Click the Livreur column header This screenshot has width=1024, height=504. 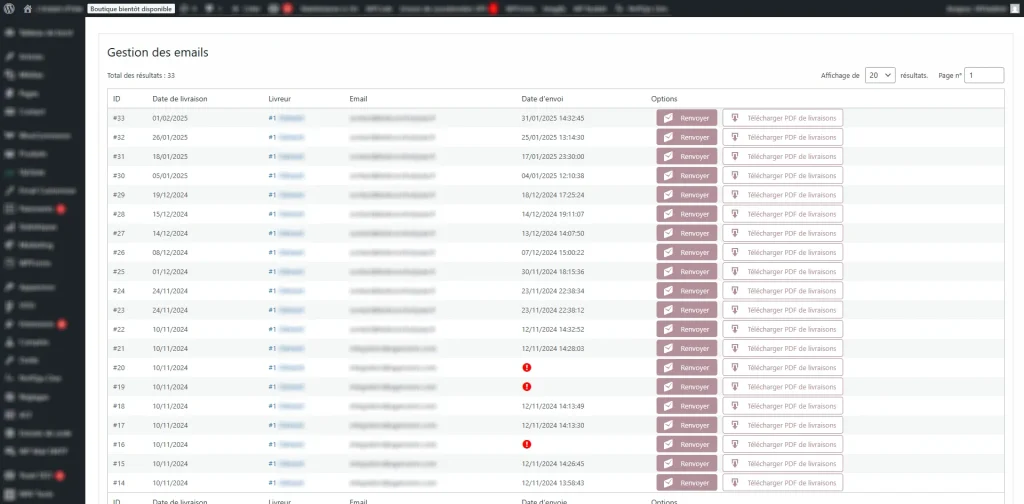(x=280, y=99)
